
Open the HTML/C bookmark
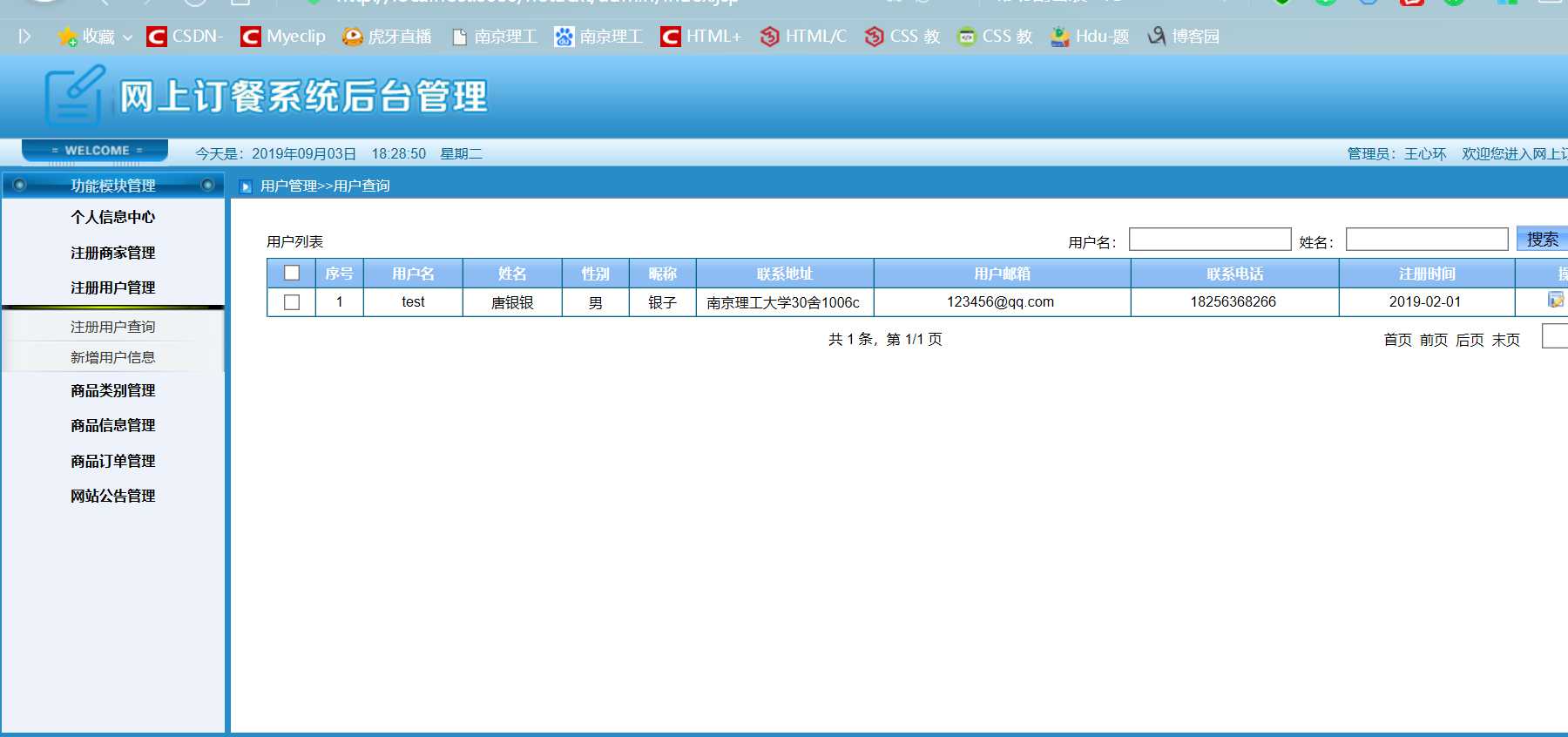pyautogui.click(x=803, y=37)
